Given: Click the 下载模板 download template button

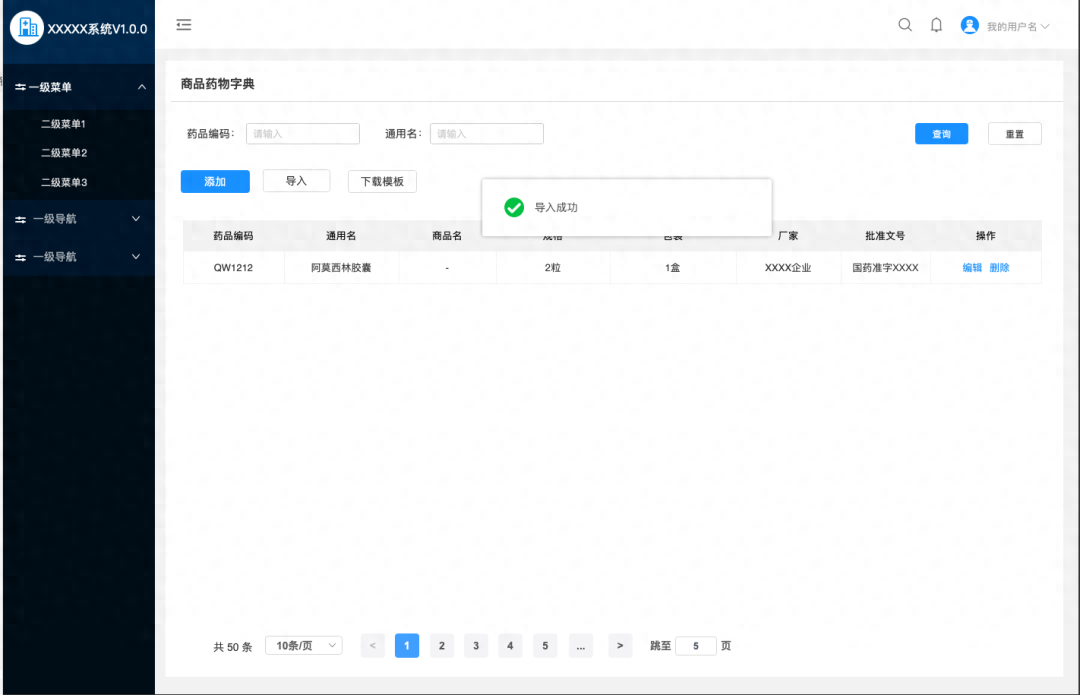Looking at the screenshot, I should (x=382, y=181).
